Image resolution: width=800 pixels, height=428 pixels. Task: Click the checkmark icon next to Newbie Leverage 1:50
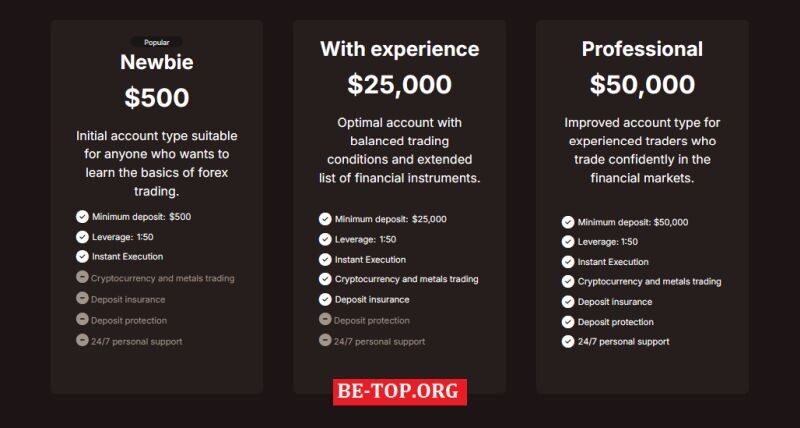(82, 237)
